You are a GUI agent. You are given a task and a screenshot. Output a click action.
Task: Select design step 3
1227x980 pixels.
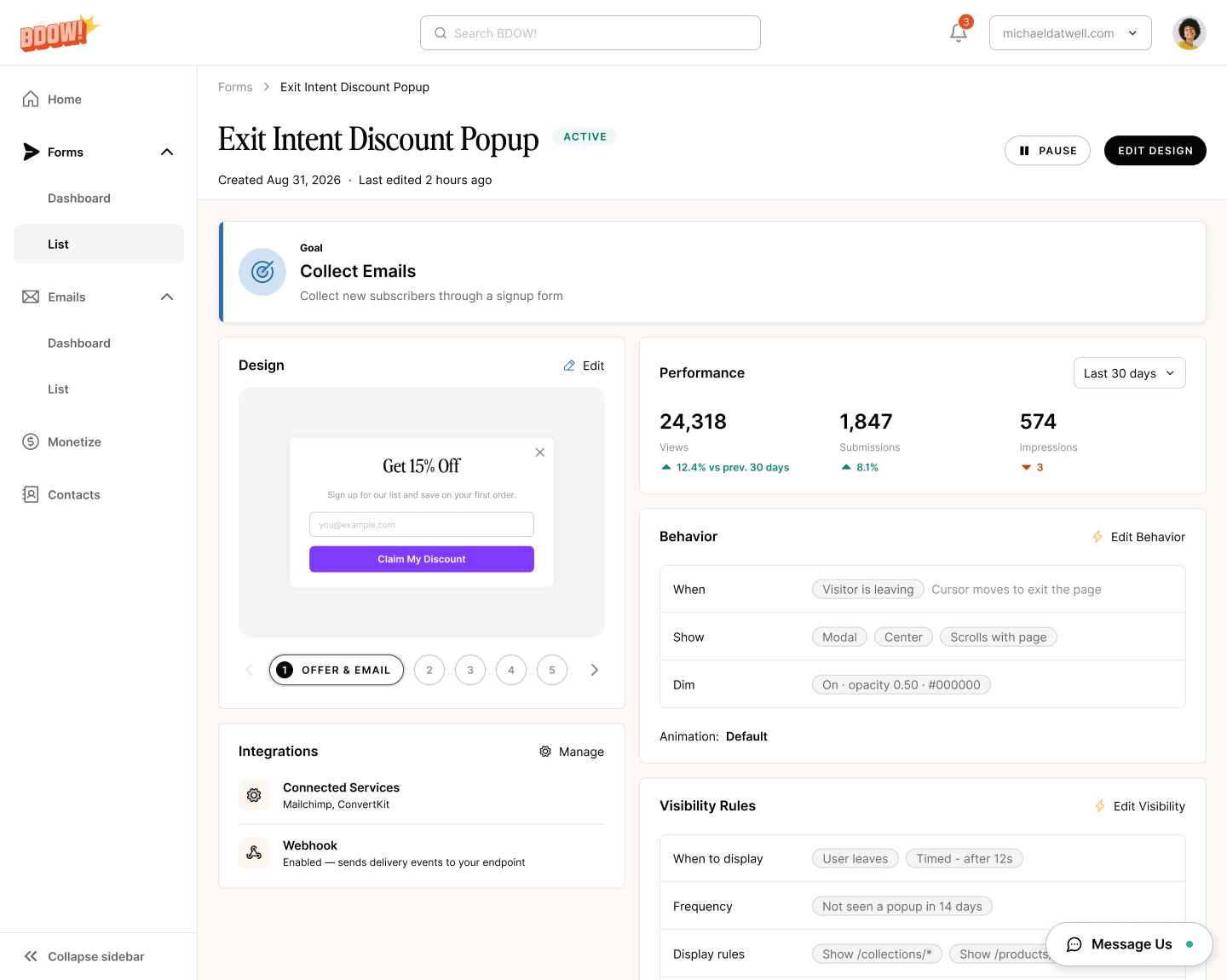click(470, 670)
